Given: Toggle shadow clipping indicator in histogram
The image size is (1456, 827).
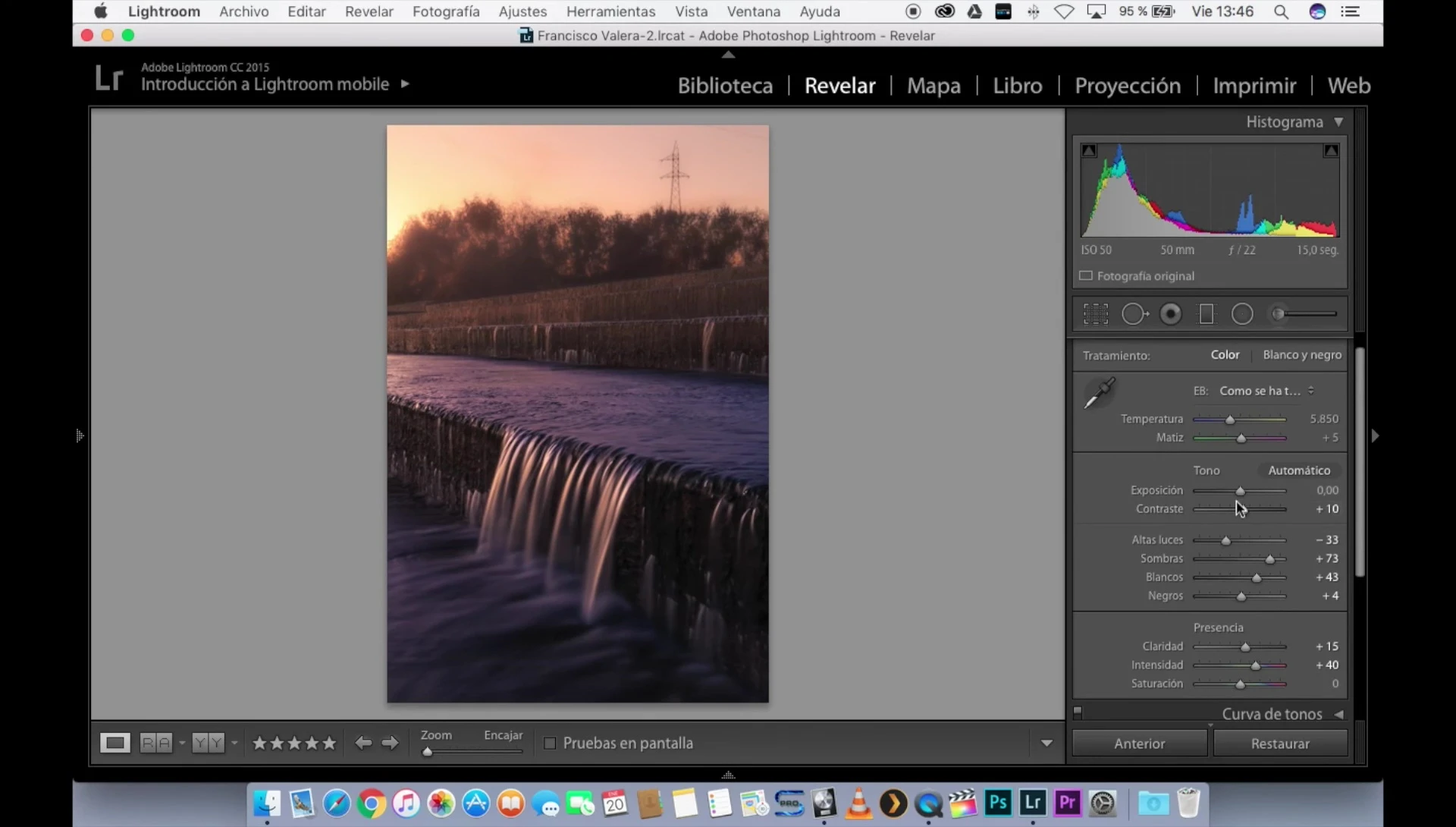Looking at the screenshot, I should 1089,150.
